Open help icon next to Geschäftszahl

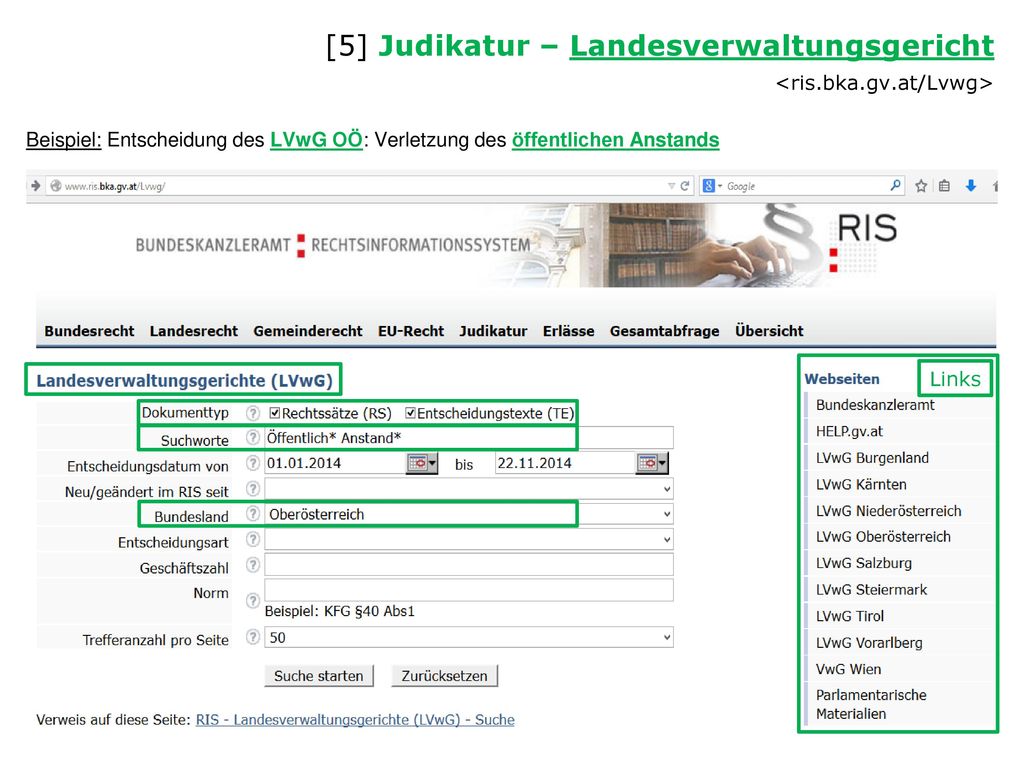253,565
